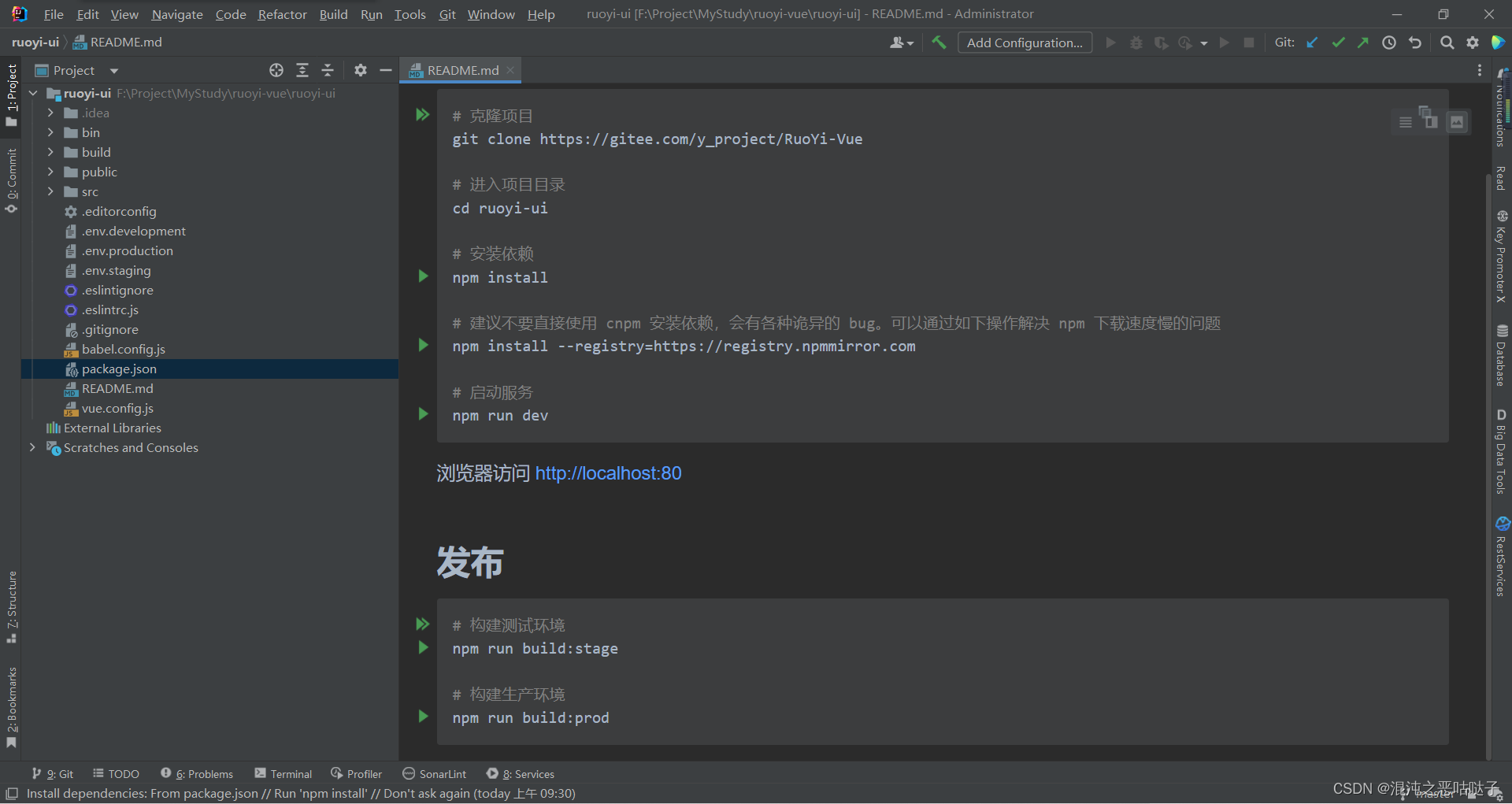
Task: Open run with coverage dropdown arrow
Action: 1204,43
